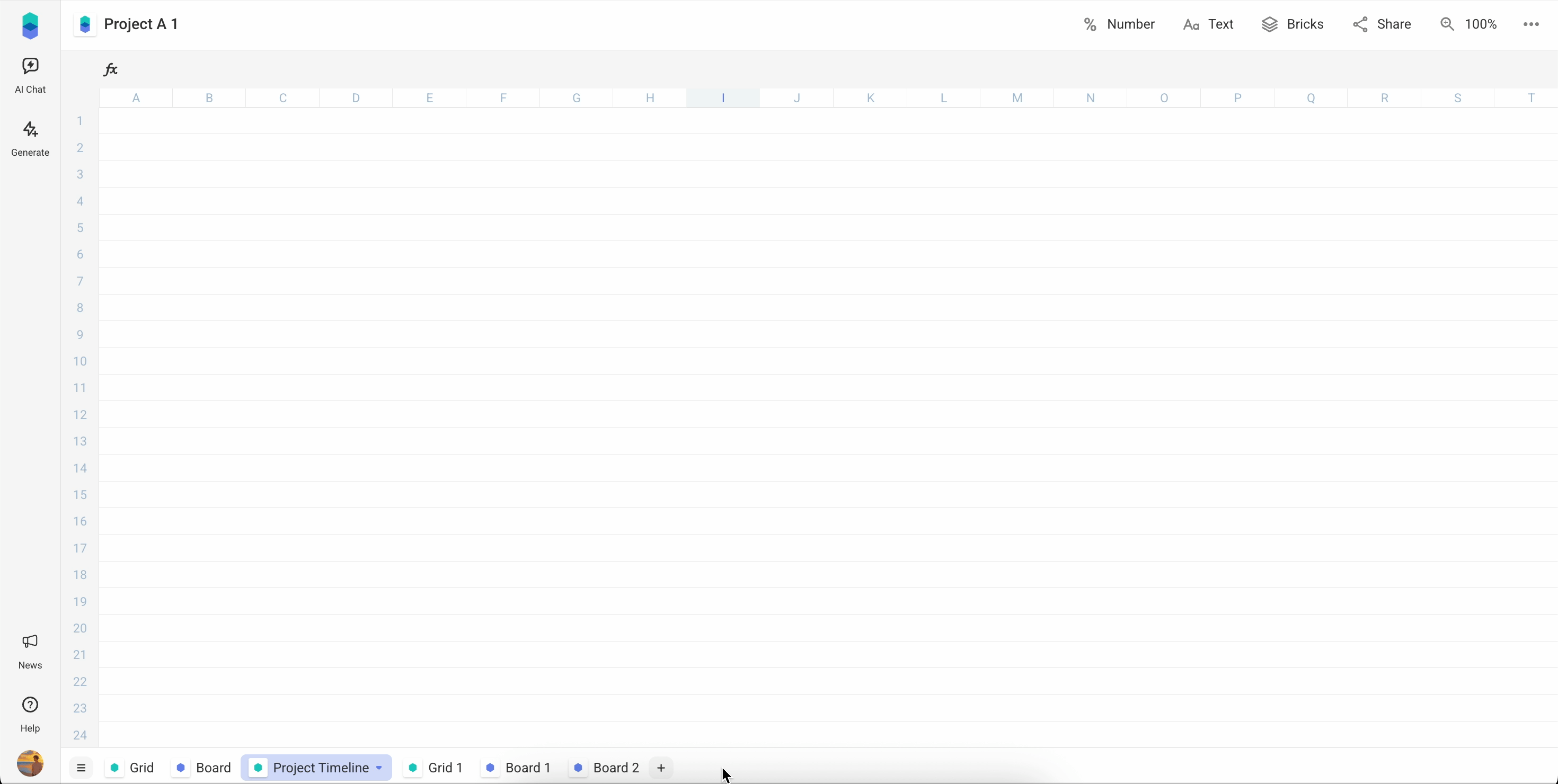Open the more options ellipsis menu

(x=1531, y=24)
